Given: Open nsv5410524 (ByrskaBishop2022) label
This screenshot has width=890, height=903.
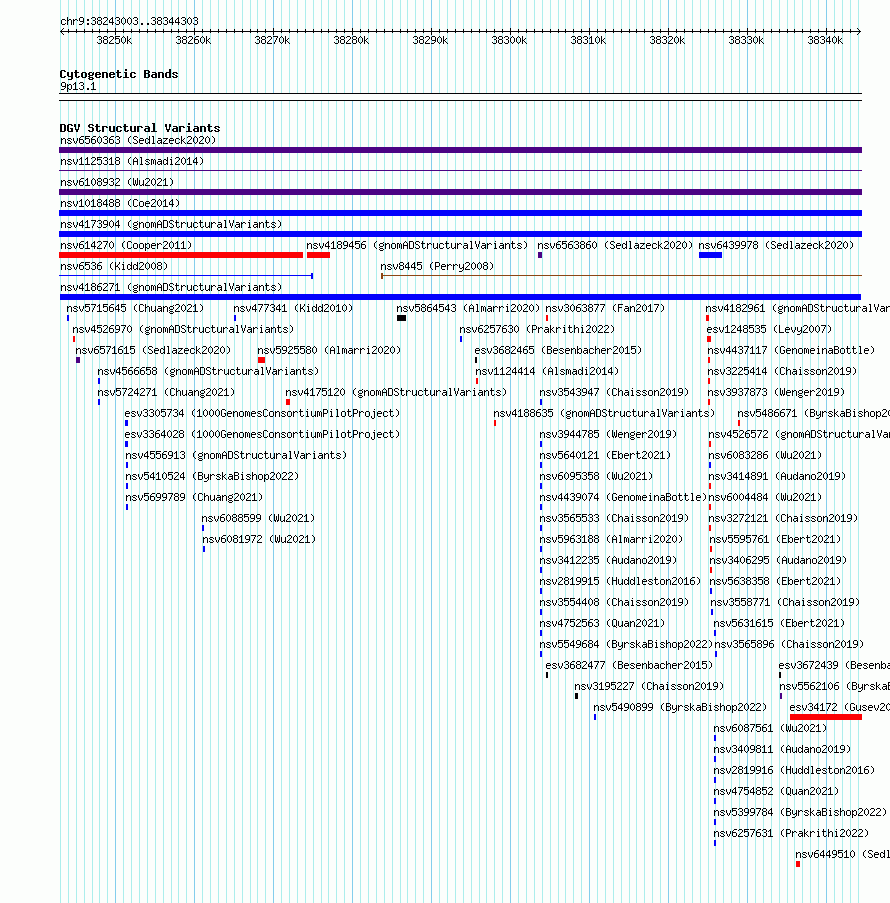Looking at the screenshot, I should coord(213,477).
